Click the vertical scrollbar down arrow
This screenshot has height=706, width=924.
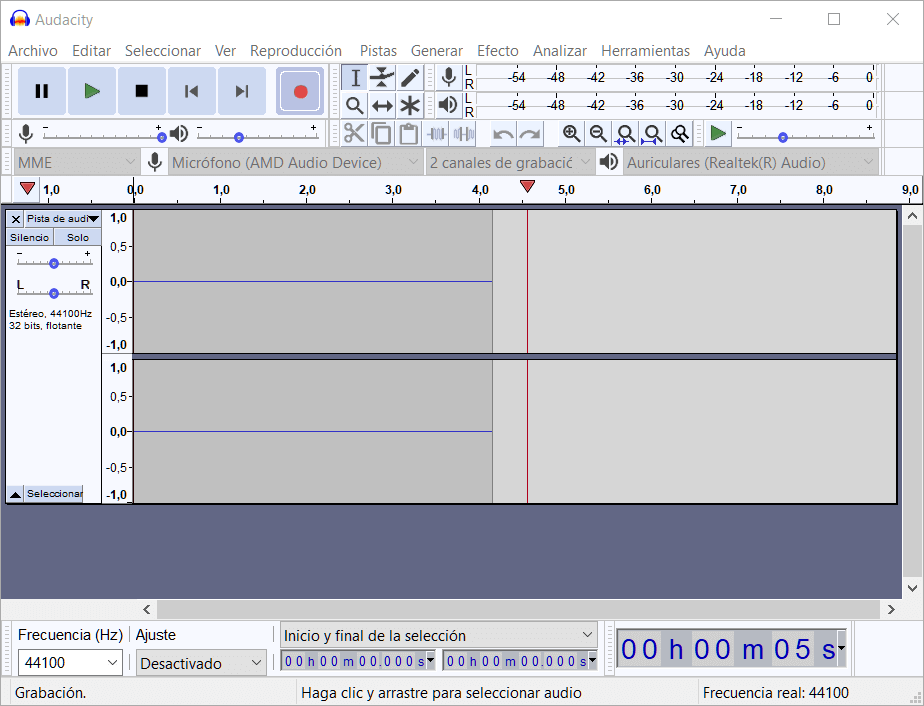[912, 588]
